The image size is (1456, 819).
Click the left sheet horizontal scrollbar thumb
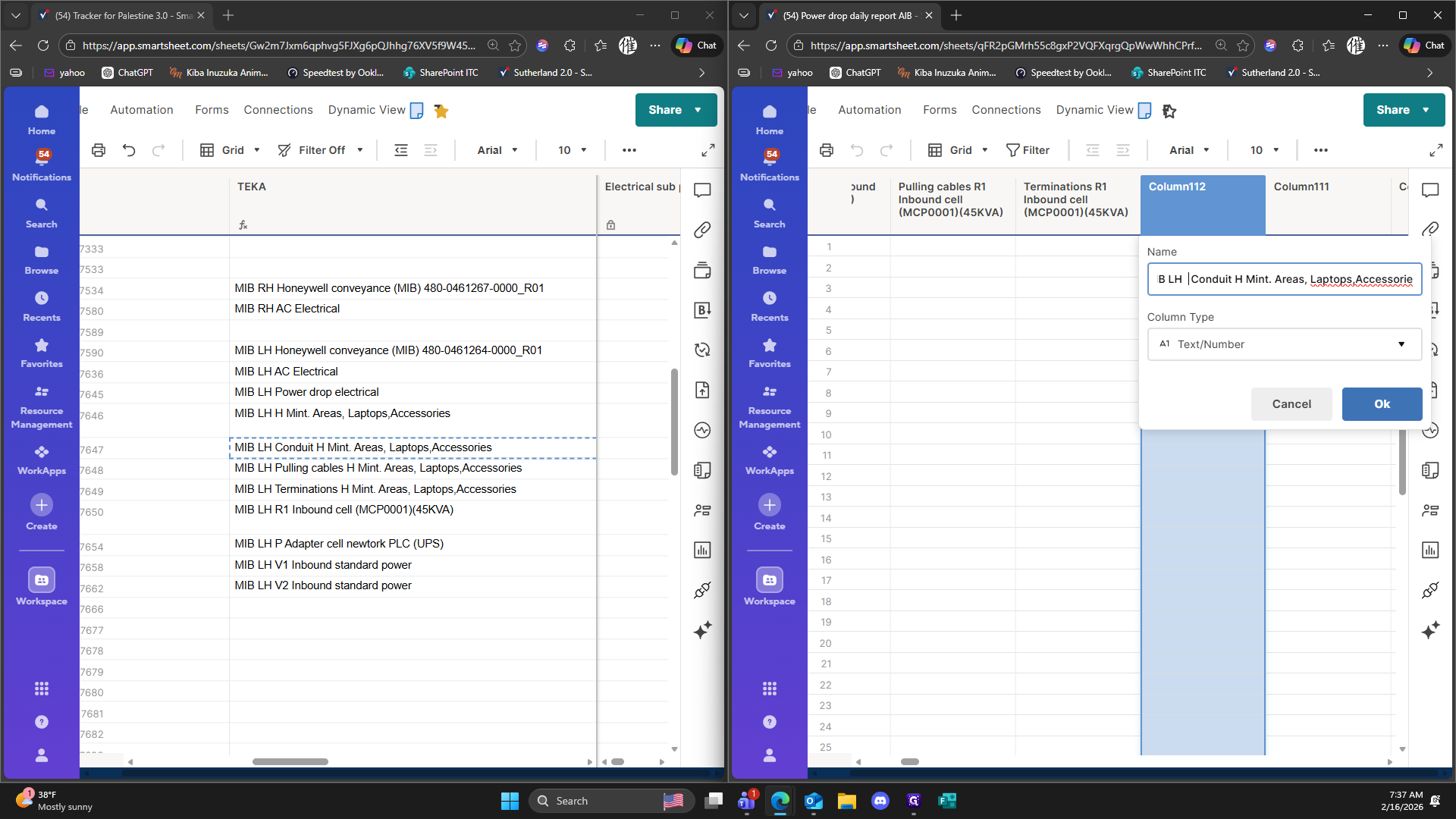290,761
